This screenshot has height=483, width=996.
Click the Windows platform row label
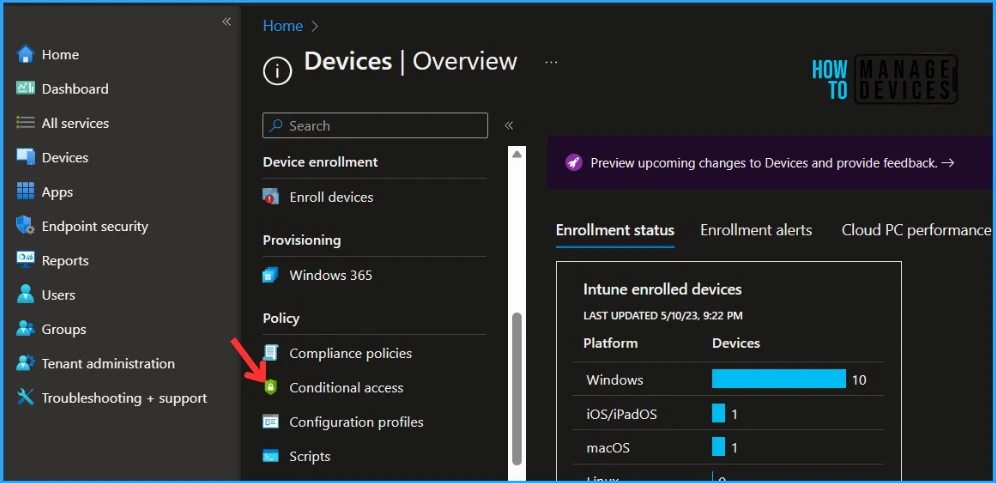click(x=614, y=380)
